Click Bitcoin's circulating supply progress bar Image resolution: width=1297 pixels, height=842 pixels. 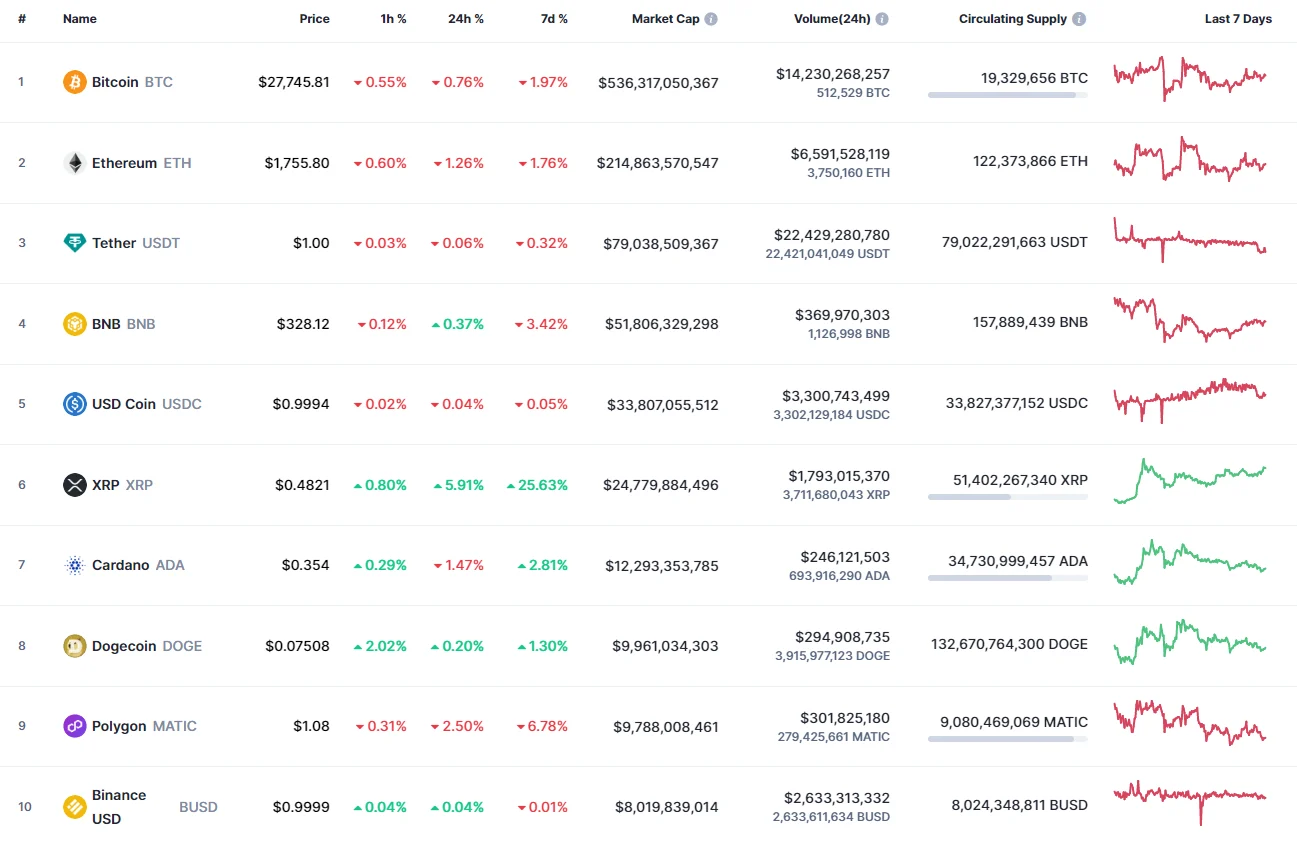(x=1007, y=95)
